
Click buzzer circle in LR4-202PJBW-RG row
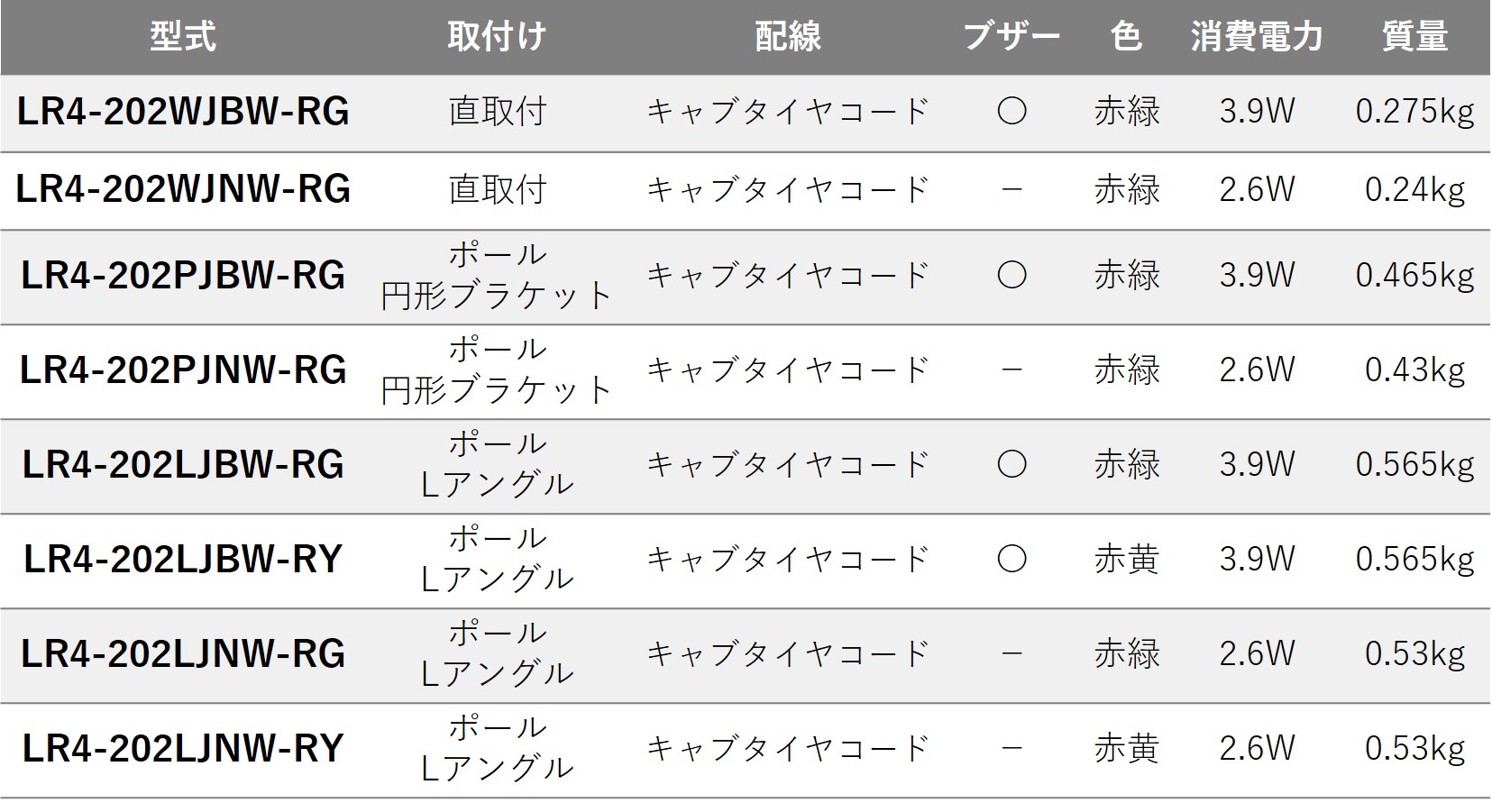click(1011, 276)
